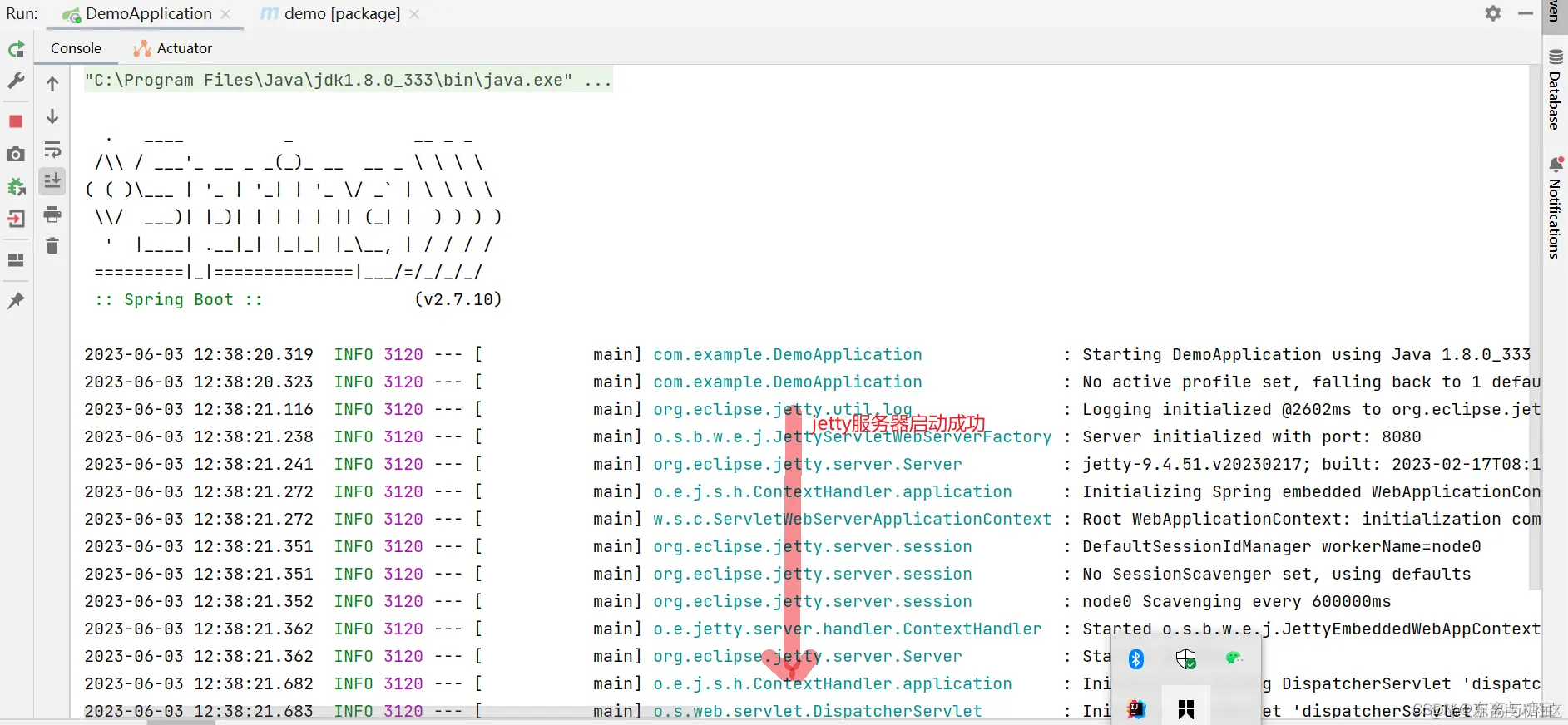Click the com.example.DemoApplication logger in first log line

tap(788, 354)
